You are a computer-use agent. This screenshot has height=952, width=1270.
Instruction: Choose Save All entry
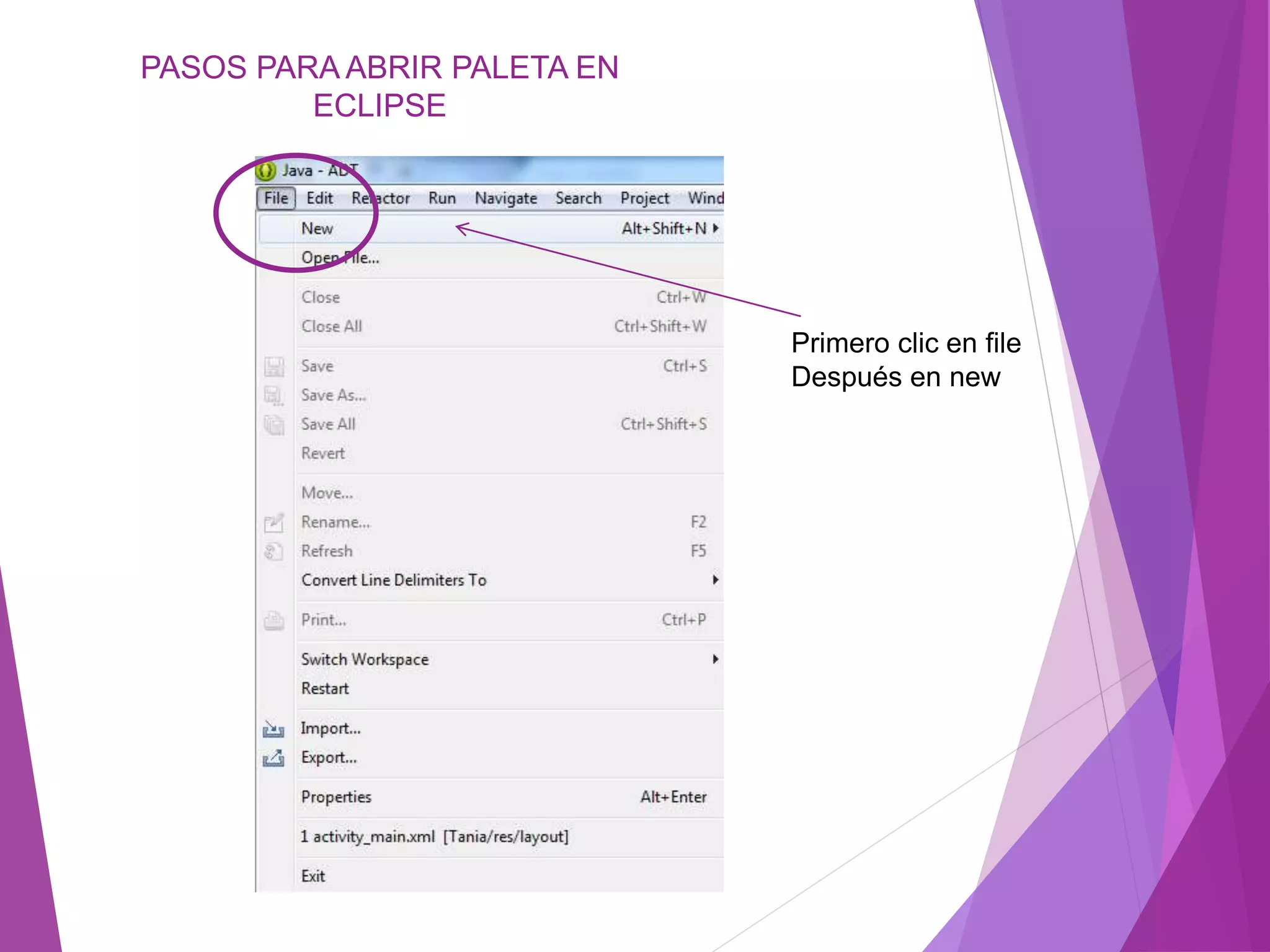(491, 425)
